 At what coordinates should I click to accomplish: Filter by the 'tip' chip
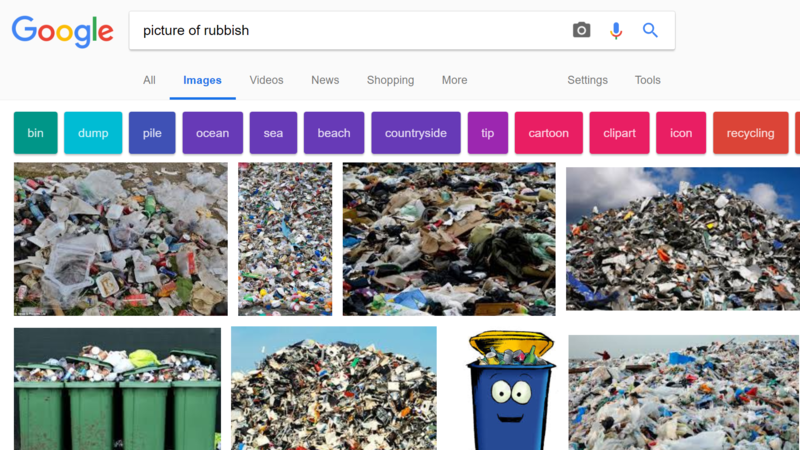point(488,133)
